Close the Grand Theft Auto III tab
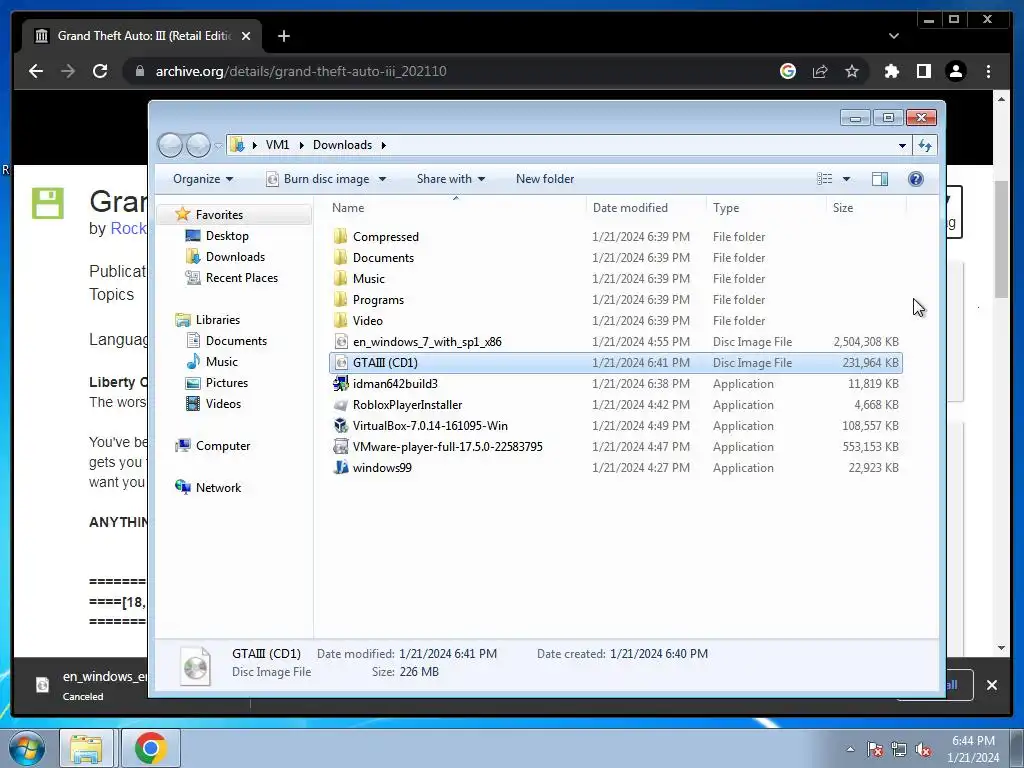Screen dimensions: 1024x768 (246, 36)
